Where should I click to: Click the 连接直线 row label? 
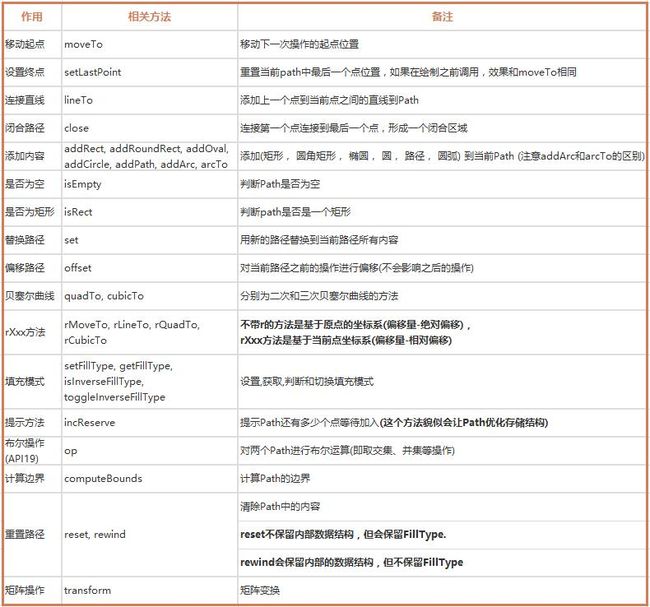[x=25, y=100]
